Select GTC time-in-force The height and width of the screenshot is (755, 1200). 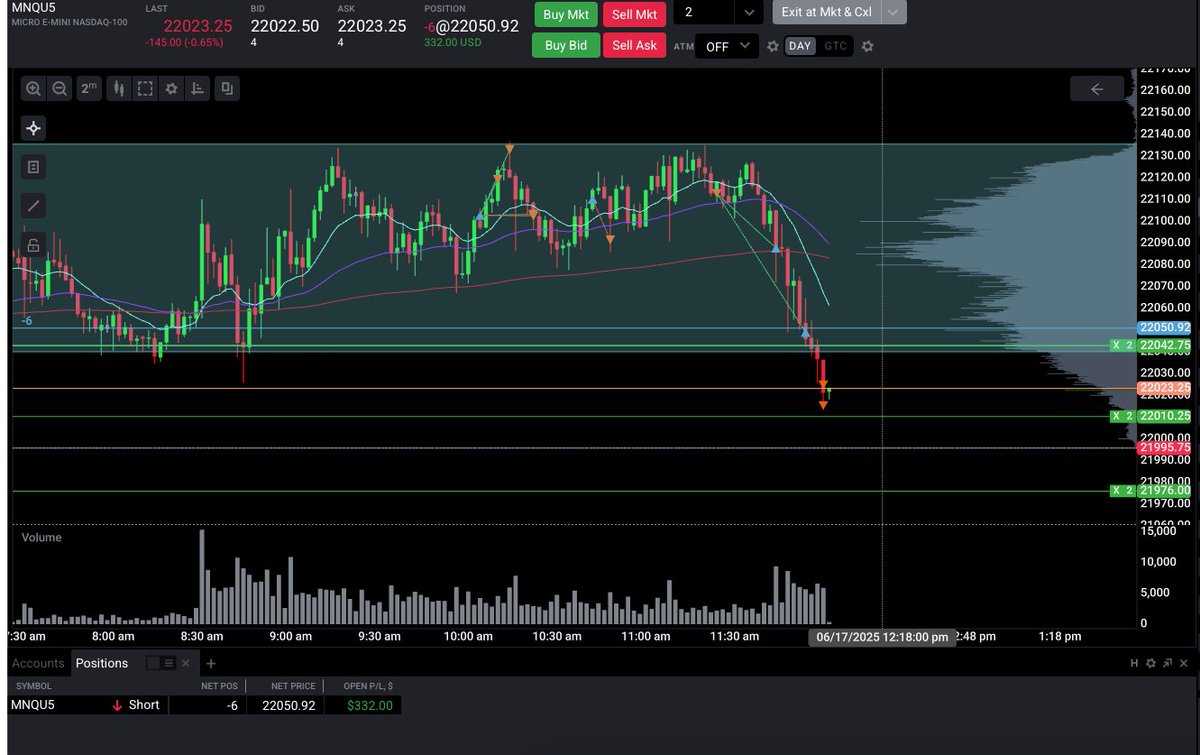pyautogui.click(x=835, y=46)
